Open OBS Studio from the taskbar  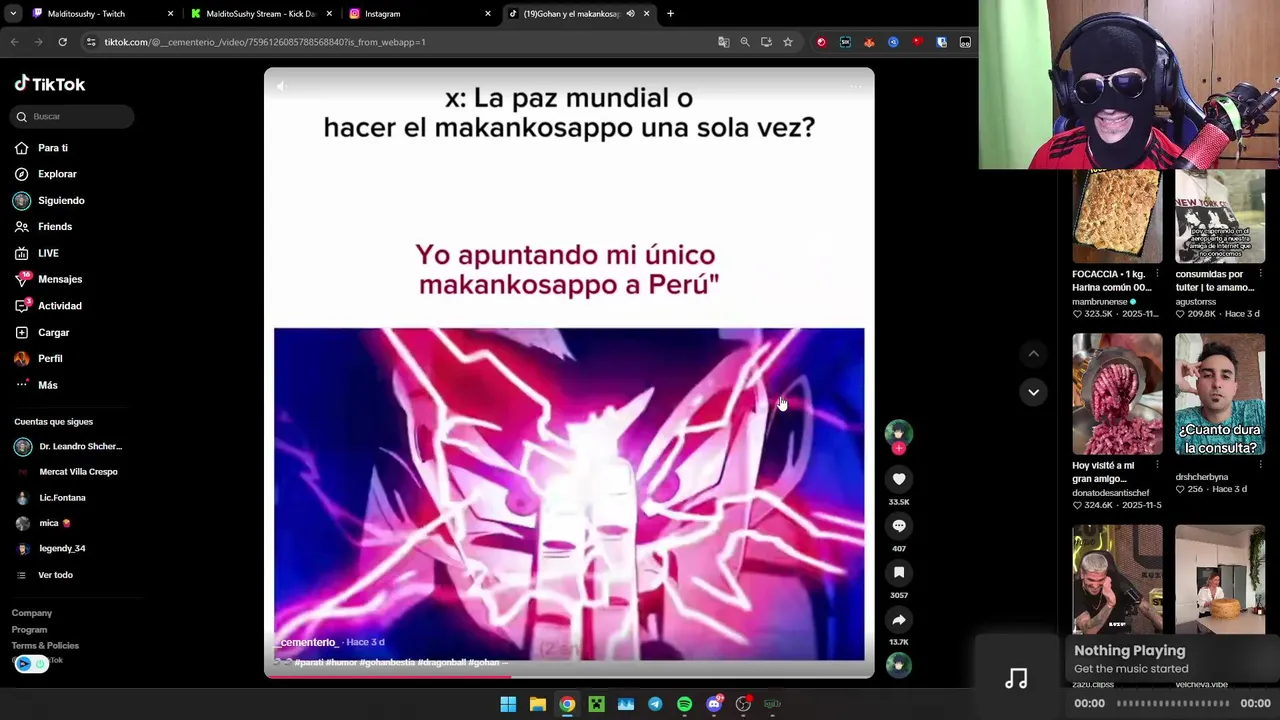pyautogui.click(x=743, y=704)
